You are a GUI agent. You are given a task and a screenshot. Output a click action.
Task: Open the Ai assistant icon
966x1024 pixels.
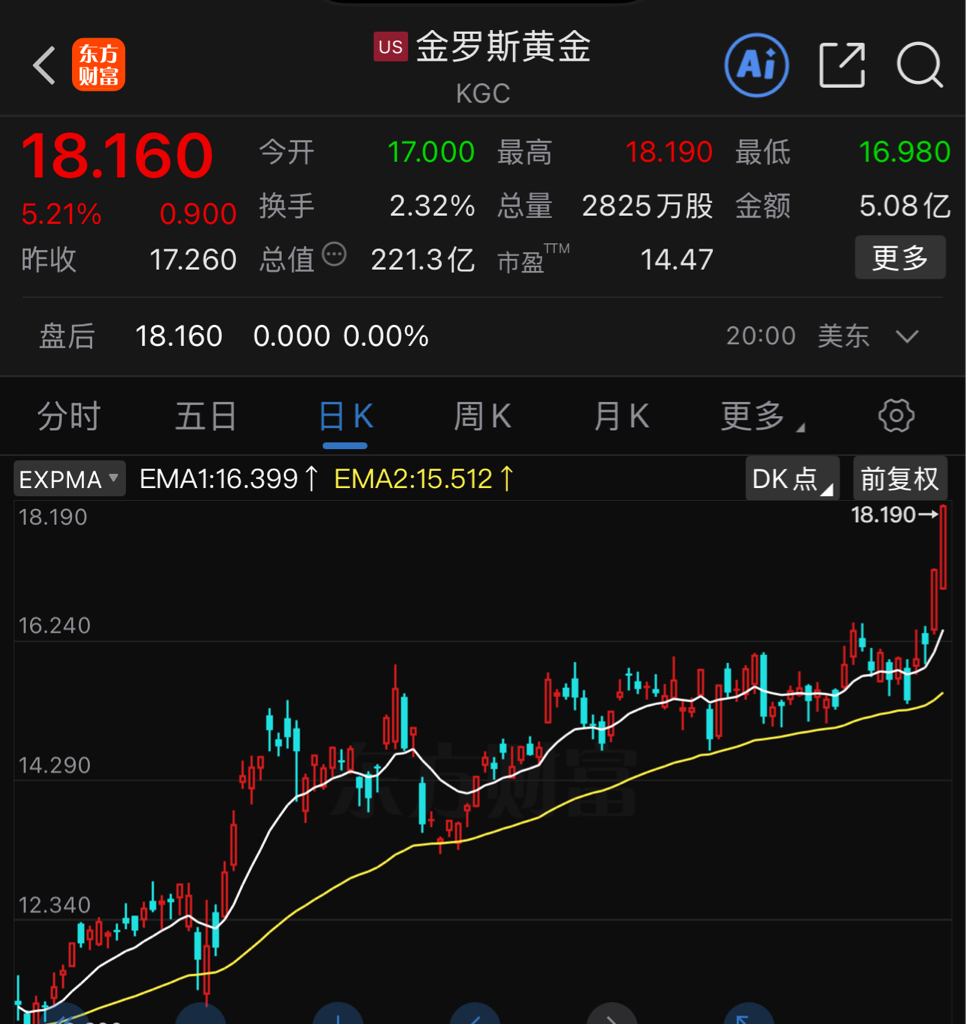coord(756,65)
